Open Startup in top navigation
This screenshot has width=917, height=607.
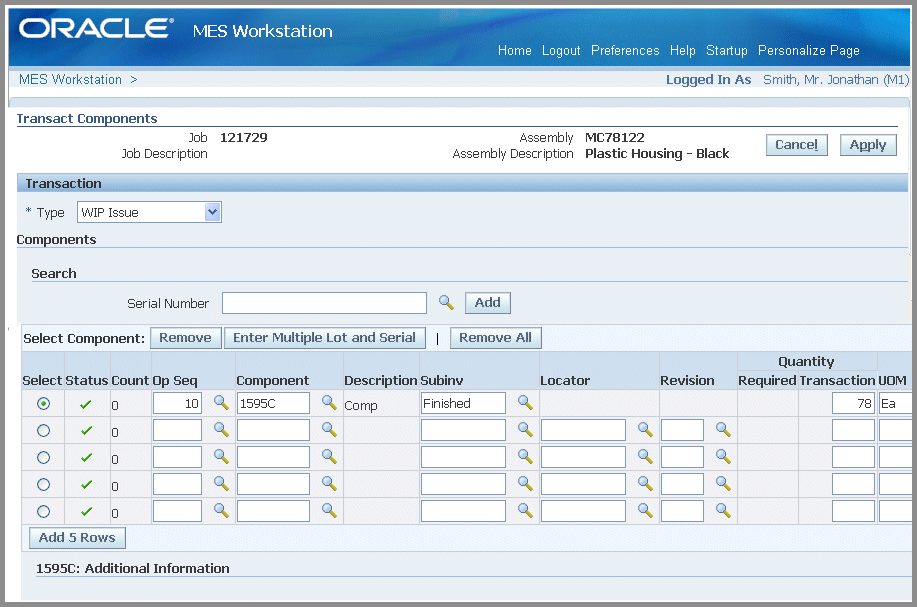pyautogui.click(x=726, y=51)
